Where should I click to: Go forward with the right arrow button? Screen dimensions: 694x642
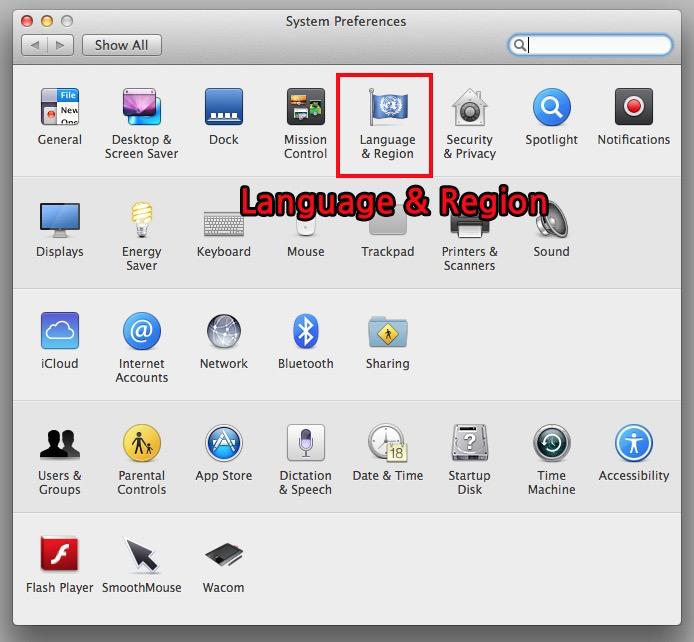point(61,45)
